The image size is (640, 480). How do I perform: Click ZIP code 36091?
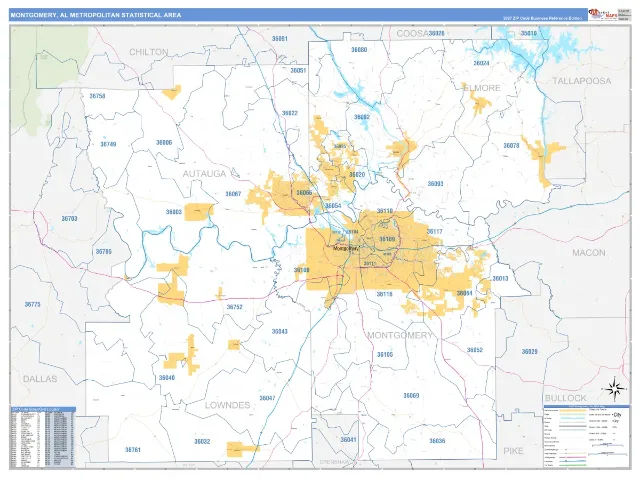point(280,39)
